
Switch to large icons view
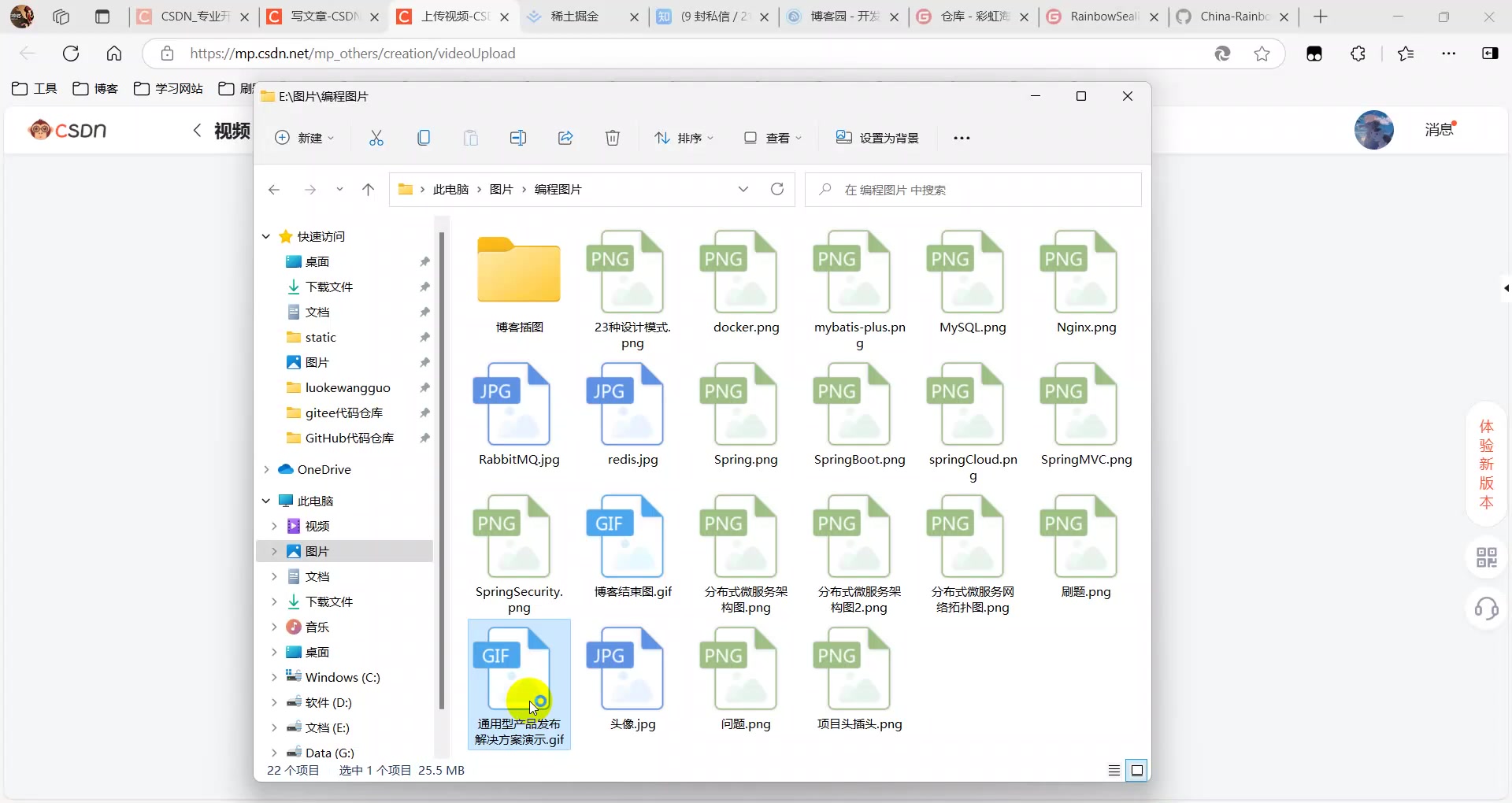1137,770
